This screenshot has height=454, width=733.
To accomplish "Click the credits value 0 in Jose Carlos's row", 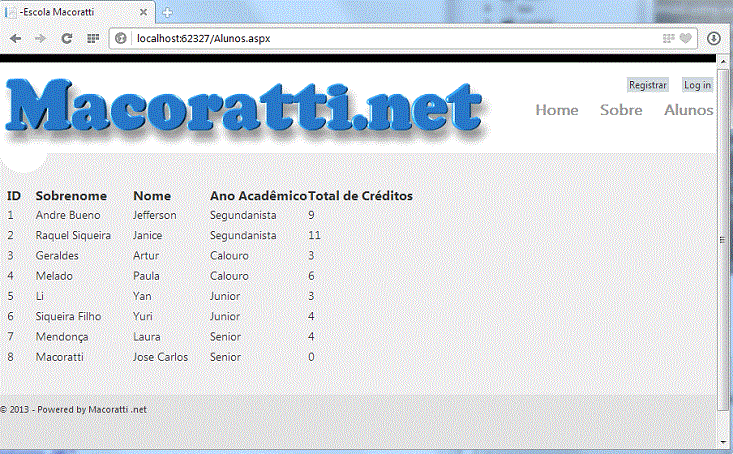I will tap(311, 357).
